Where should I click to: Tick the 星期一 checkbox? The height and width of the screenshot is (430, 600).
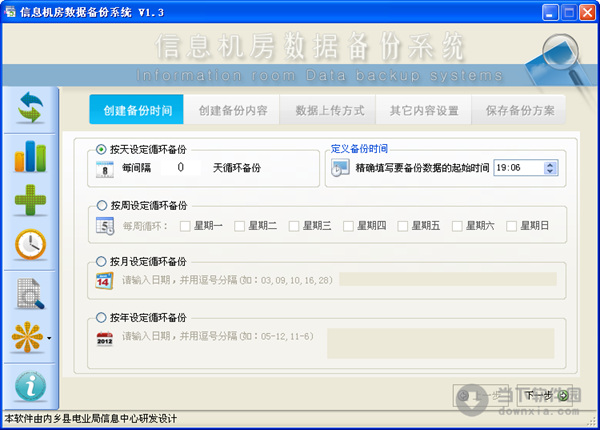pyautogui.click(x=185, y=226)
